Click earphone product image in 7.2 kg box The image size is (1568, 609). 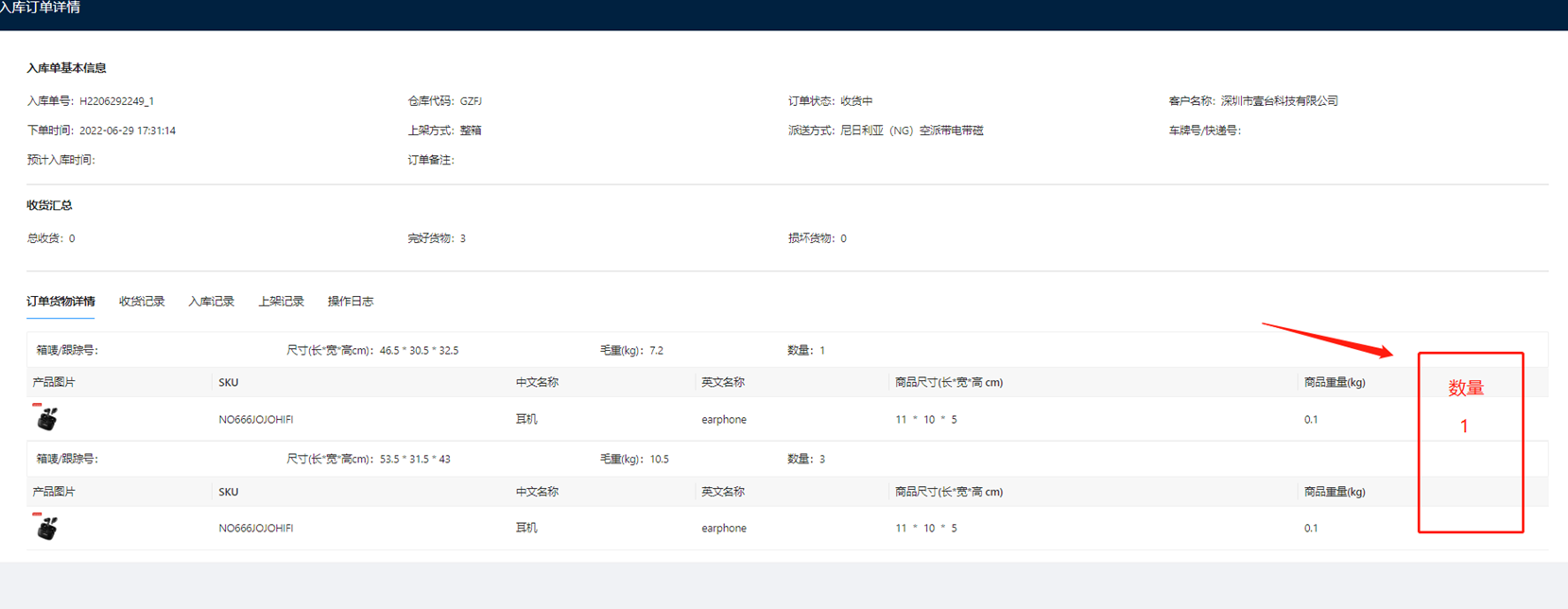[46, 418]
